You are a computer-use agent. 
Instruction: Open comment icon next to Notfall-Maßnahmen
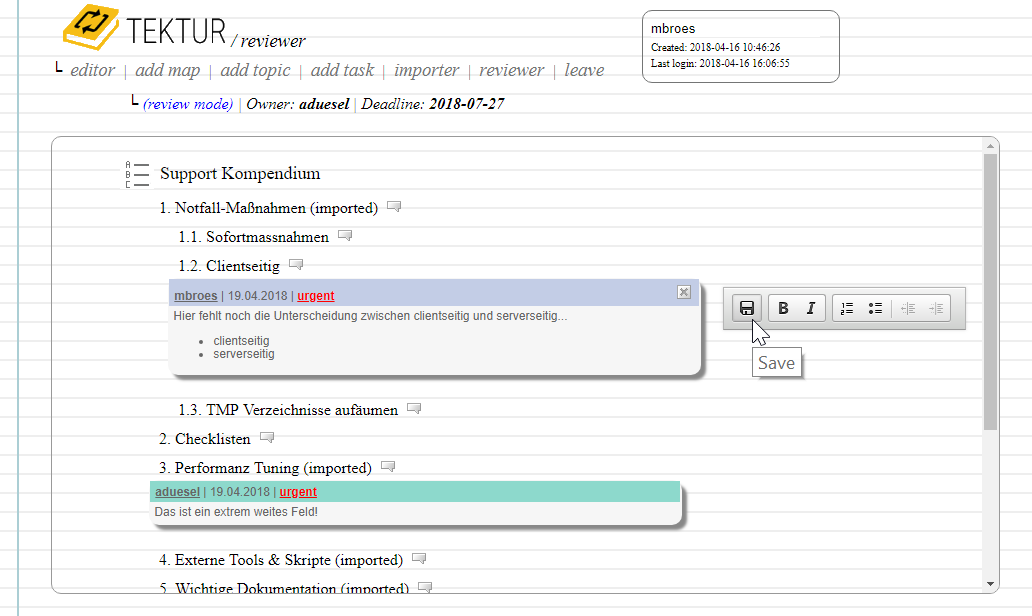coord(395,207)
